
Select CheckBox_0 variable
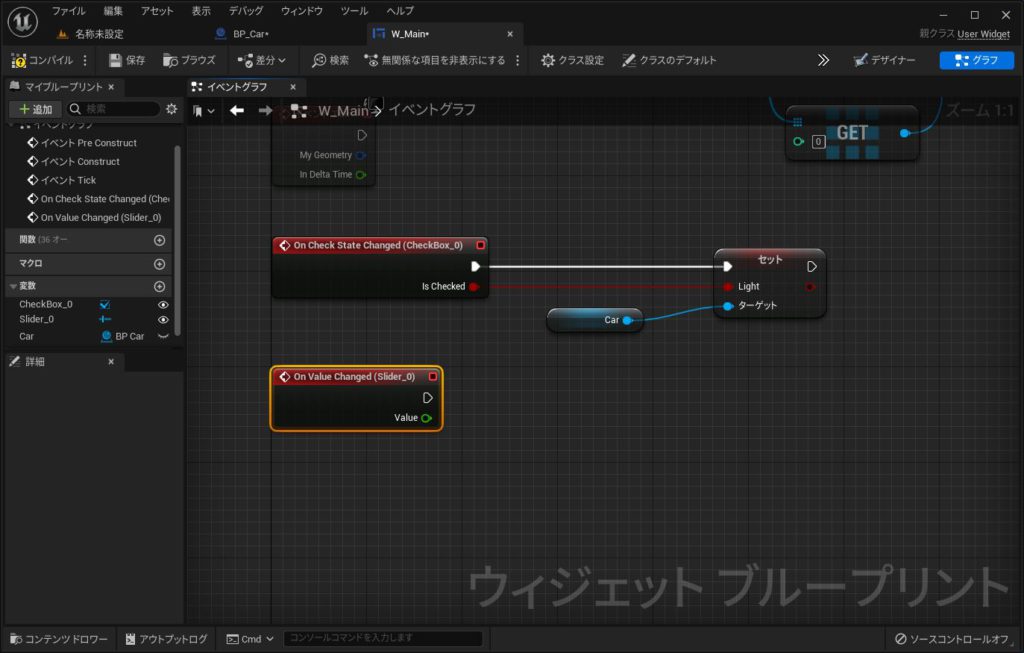click(46, 304)
